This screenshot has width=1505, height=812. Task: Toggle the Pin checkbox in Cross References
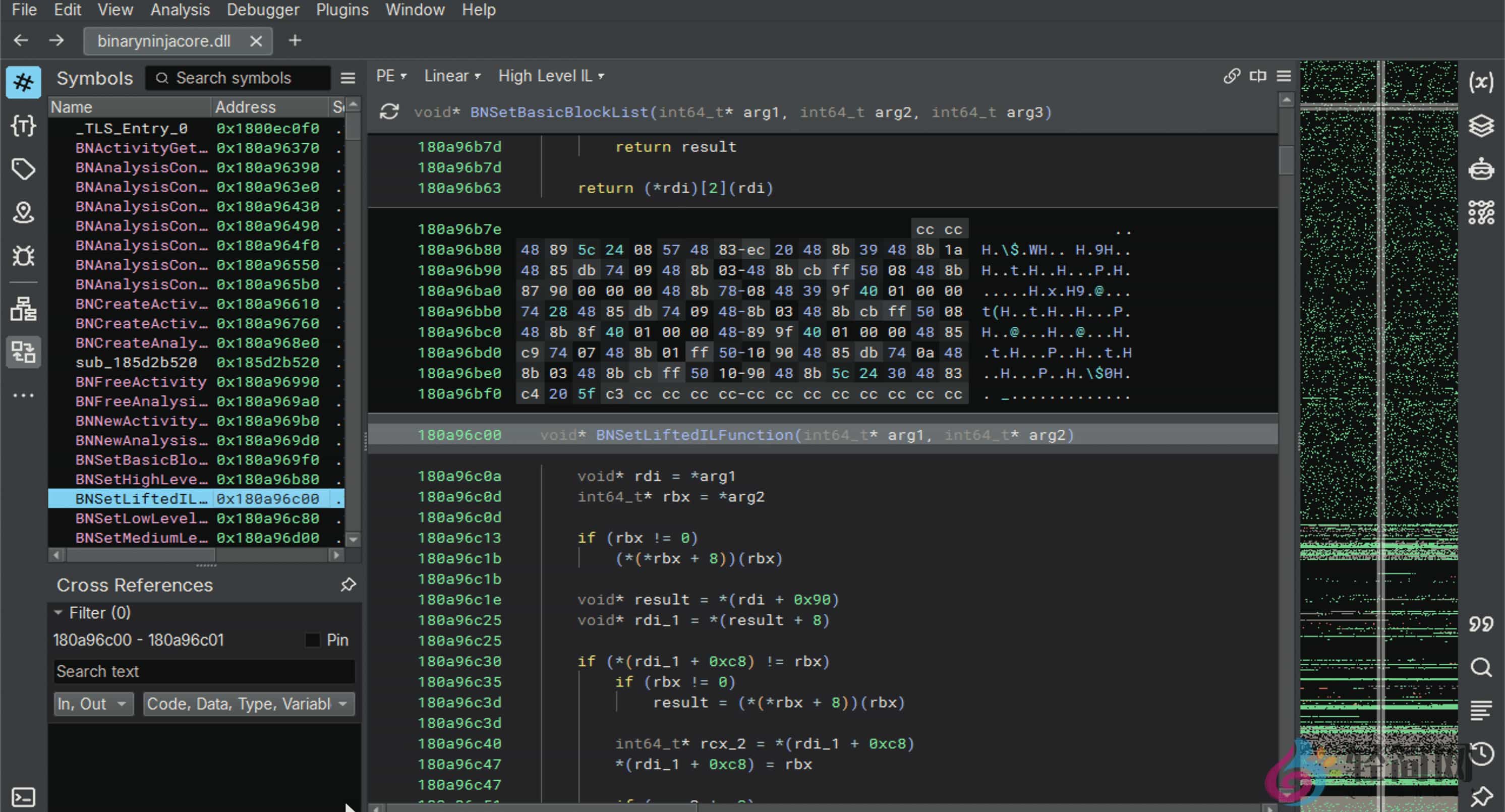[x=313, y=640]
